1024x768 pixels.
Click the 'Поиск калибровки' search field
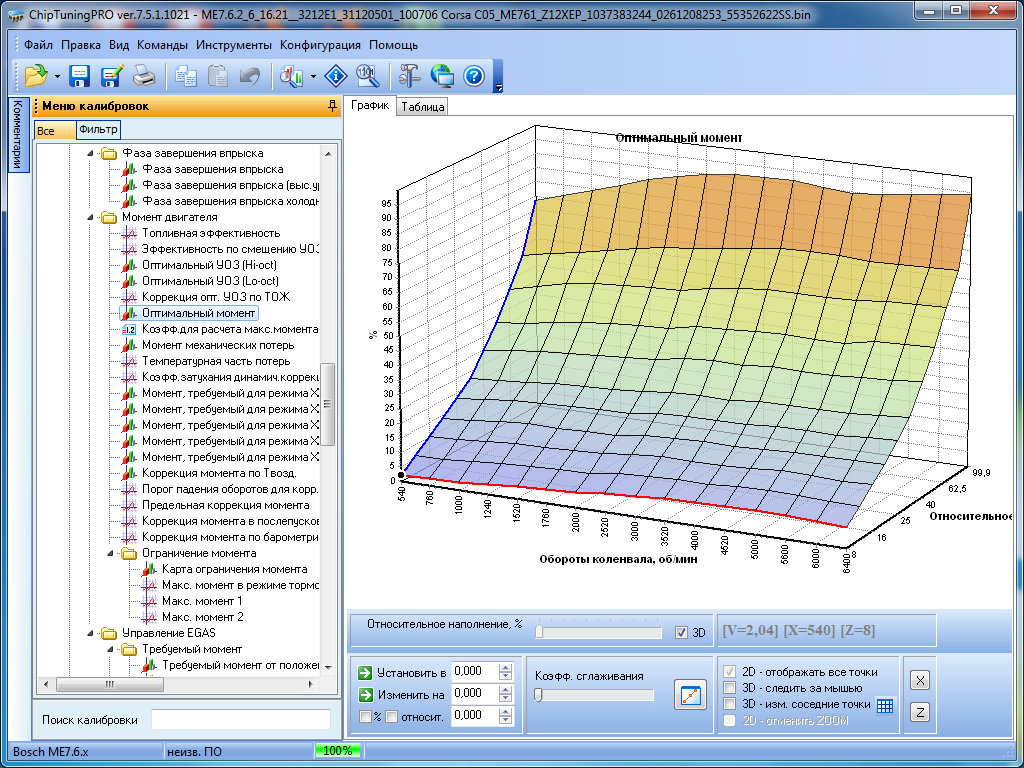click(x=240, y=720)
